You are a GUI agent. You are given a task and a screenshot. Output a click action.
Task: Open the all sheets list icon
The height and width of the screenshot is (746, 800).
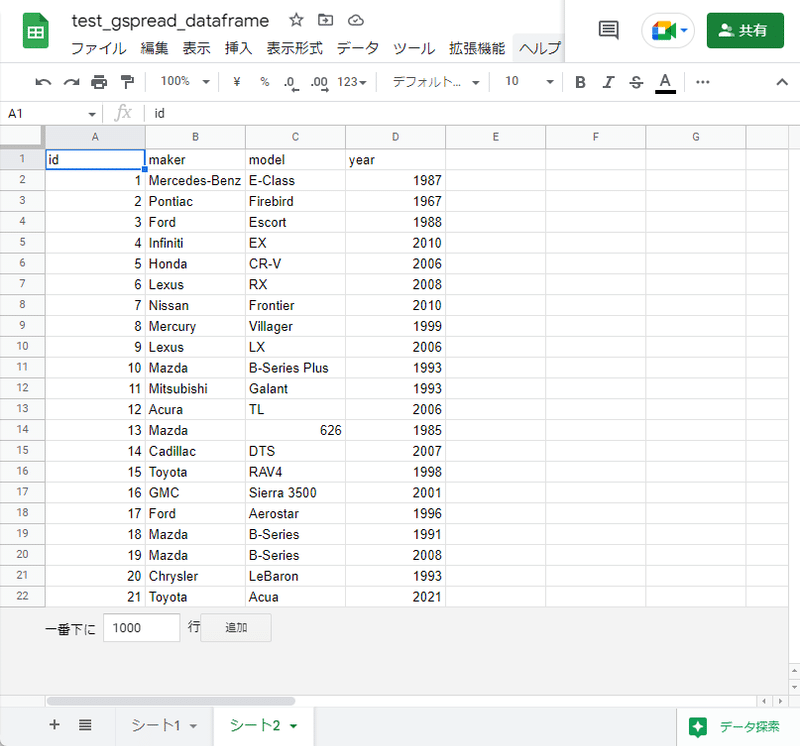[x=85, y=725]
